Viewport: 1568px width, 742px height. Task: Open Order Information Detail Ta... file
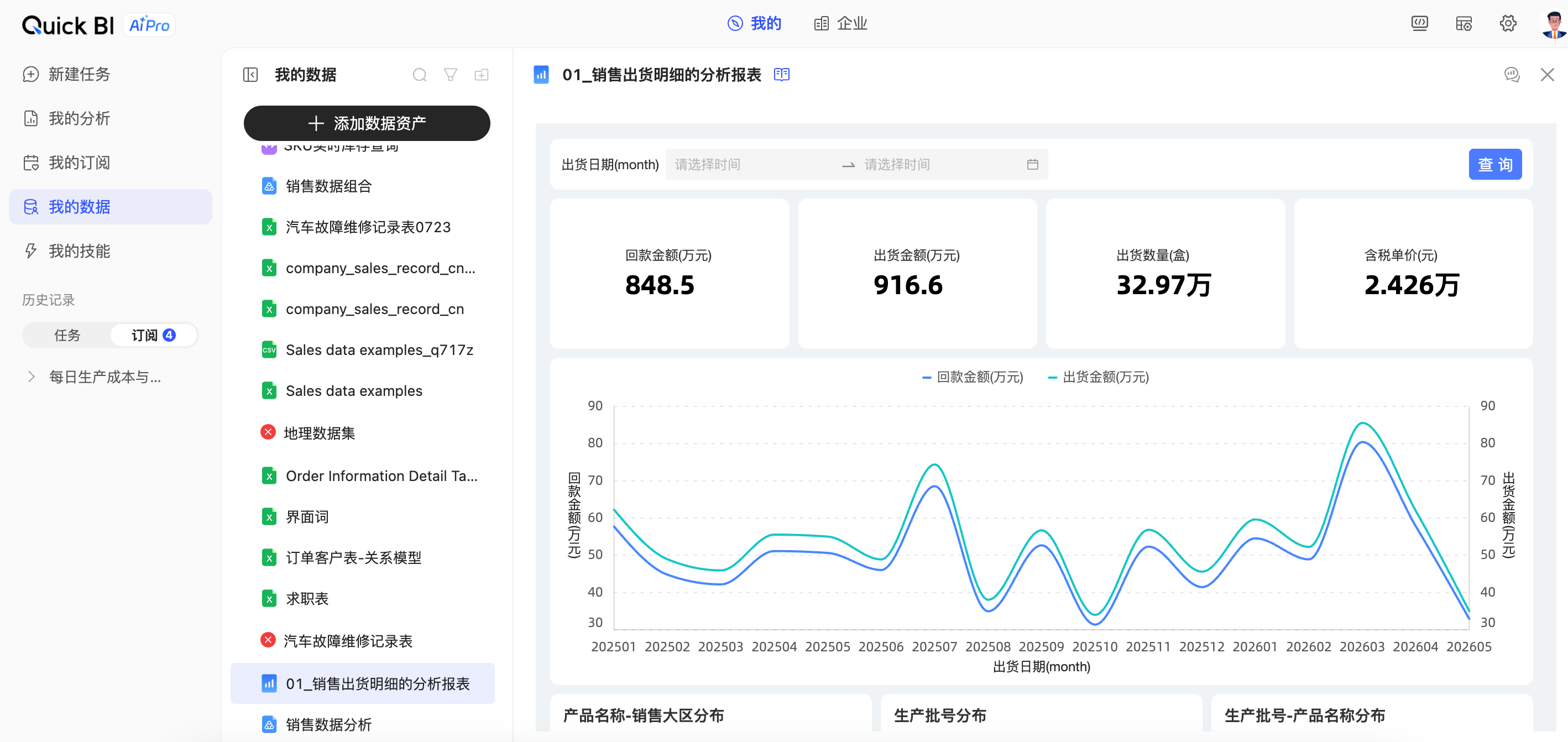[x=363, y=476]
